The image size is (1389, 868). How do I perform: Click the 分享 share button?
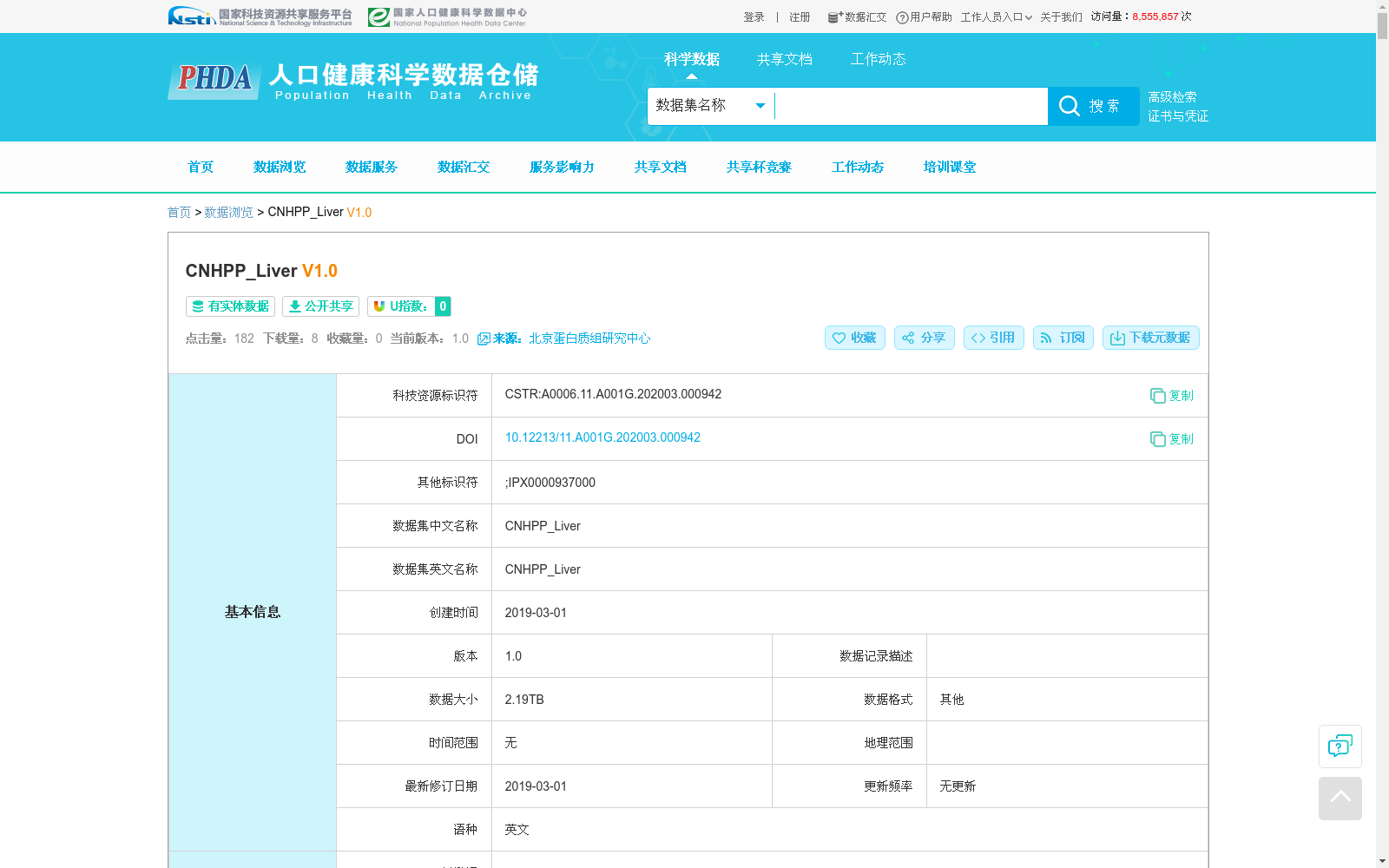[x=924, y=338]
